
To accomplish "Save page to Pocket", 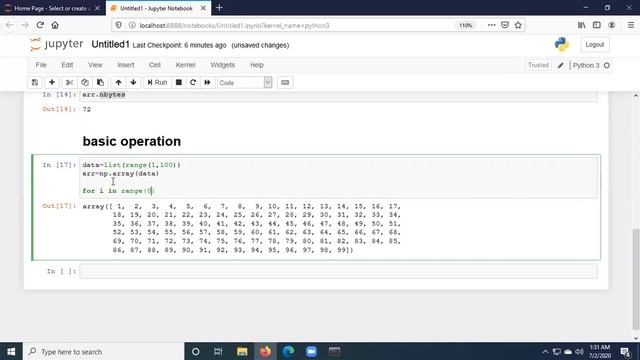I will pos(505,25).
